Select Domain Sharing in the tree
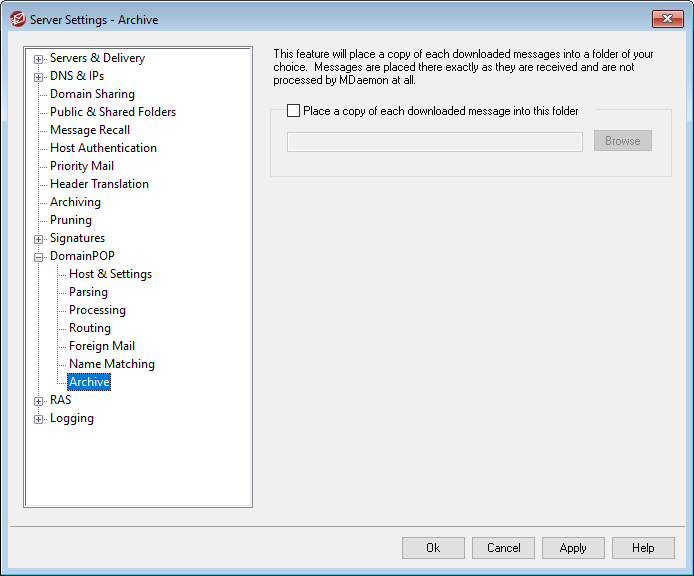694x576 pixels. 92,94
